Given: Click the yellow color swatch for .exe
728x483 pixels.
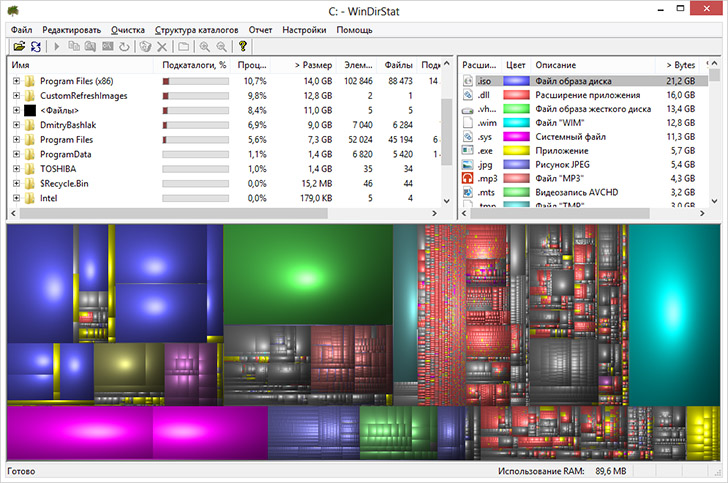Looking at the screenshot, I should (517, 150).
